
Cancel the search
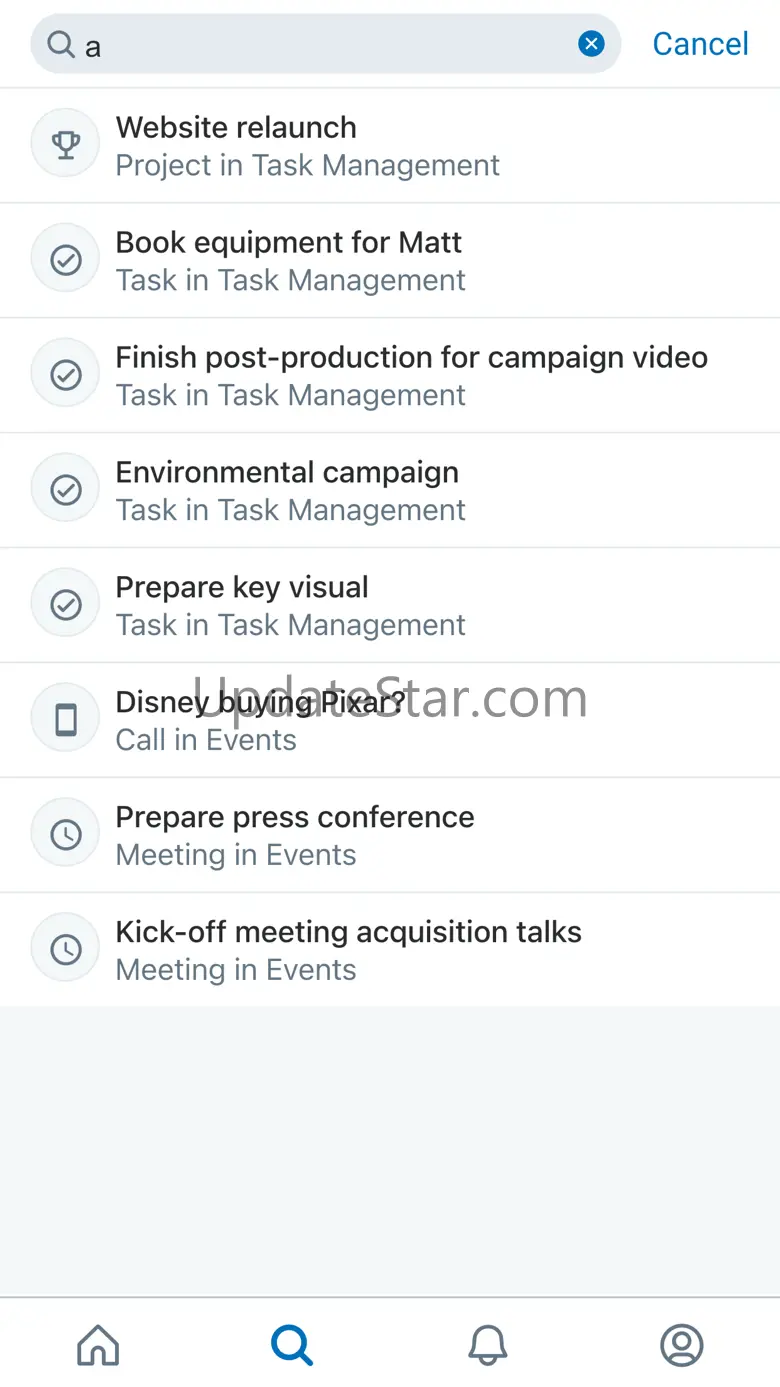click(700, 44)
